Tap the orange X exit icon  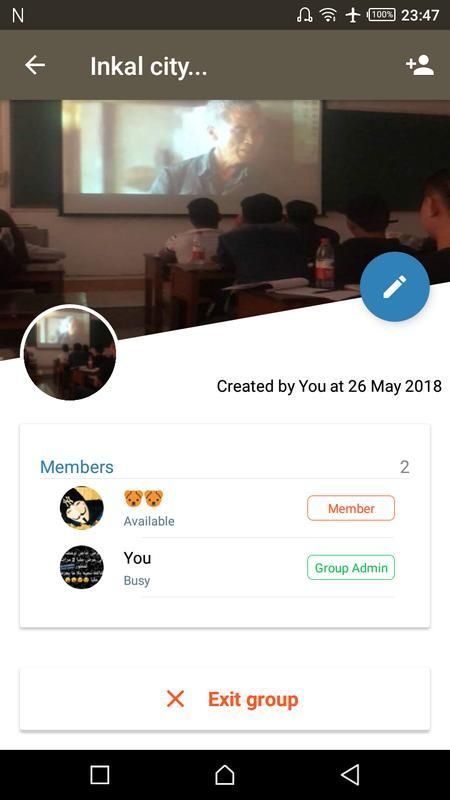coord(176,699)
